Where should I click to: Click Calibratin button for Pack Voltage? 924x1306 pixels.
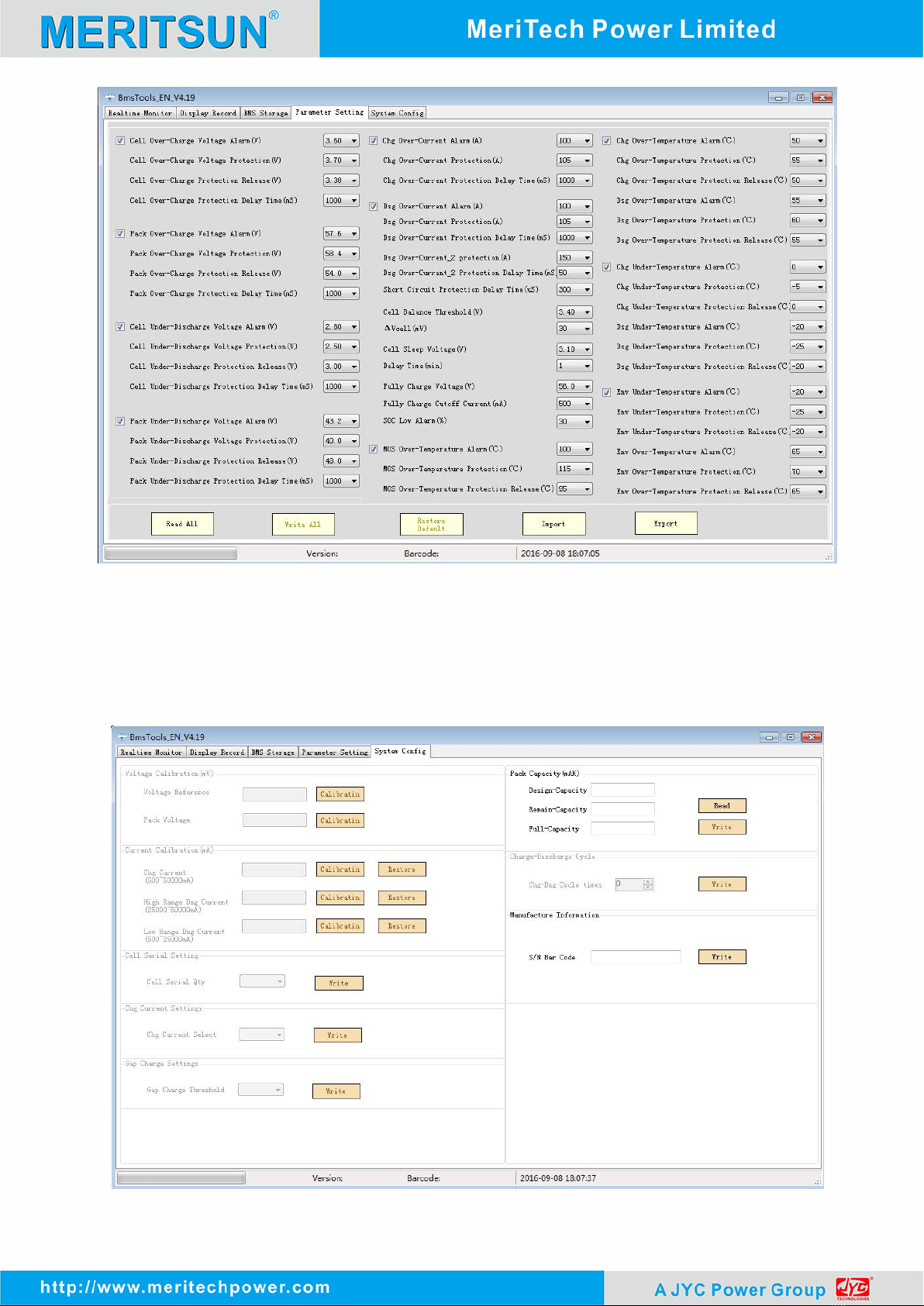pyautogui.click(x=340, y=821)
